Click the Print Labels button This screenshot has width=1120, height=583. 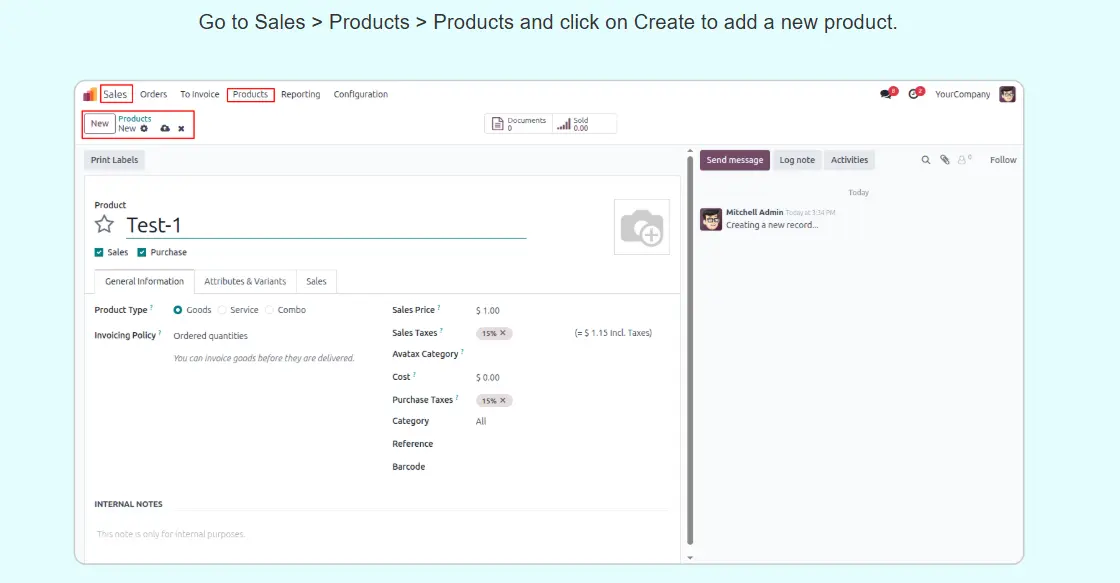point(114,160)
